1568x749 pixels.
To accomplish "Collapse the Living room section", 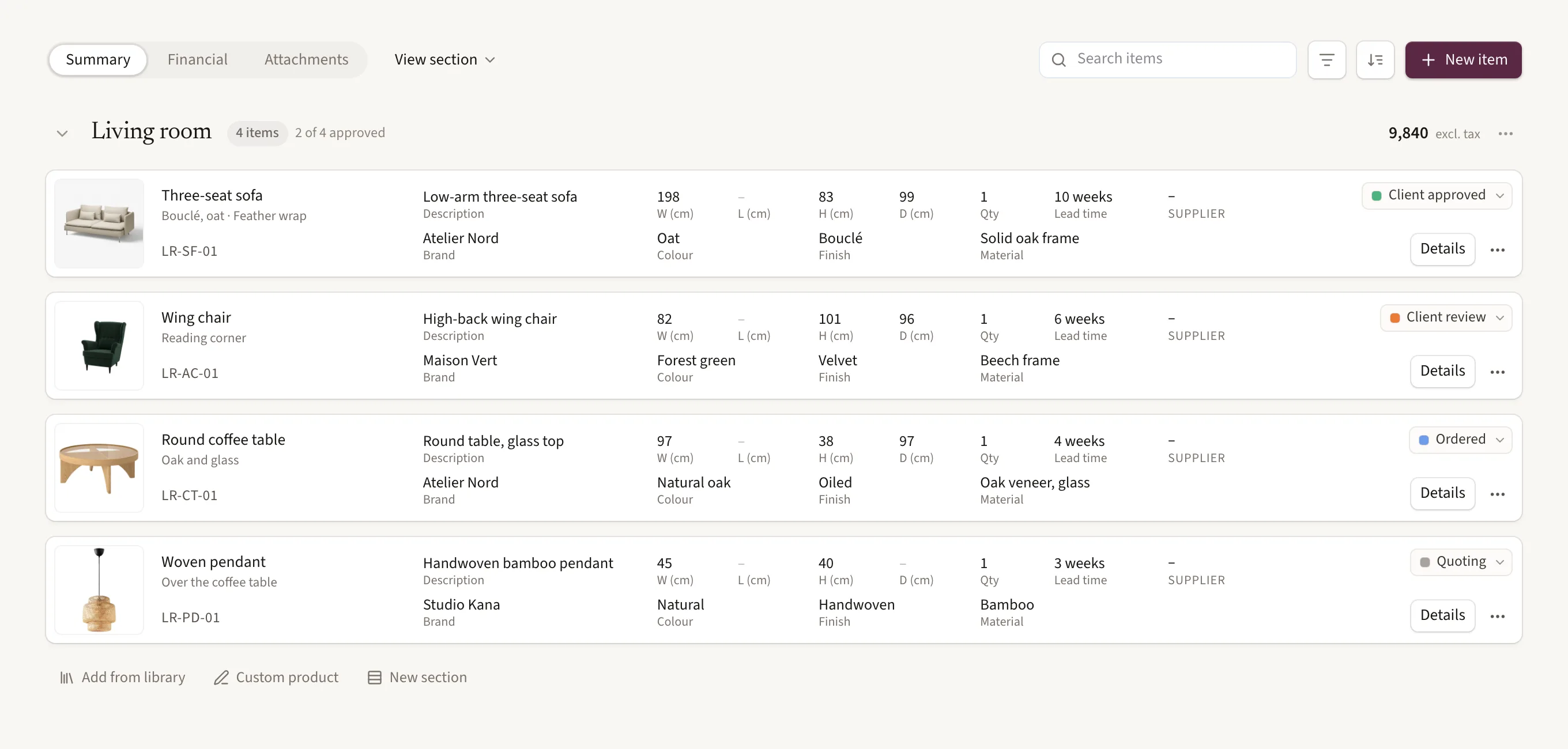I will coord(62,133).
